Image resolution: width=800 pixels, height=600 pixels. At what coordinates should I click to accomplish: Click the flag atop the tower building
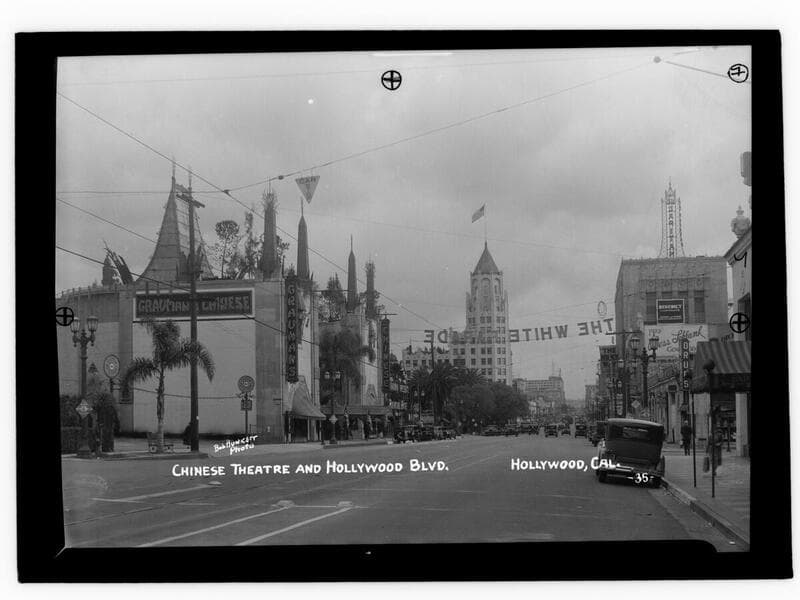click(478, 213)
